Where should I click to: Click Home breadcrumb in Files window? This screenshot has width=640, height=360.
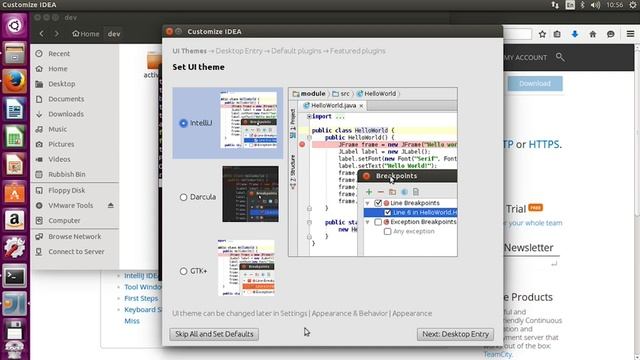pyautogui.click(x=86, y=34)
